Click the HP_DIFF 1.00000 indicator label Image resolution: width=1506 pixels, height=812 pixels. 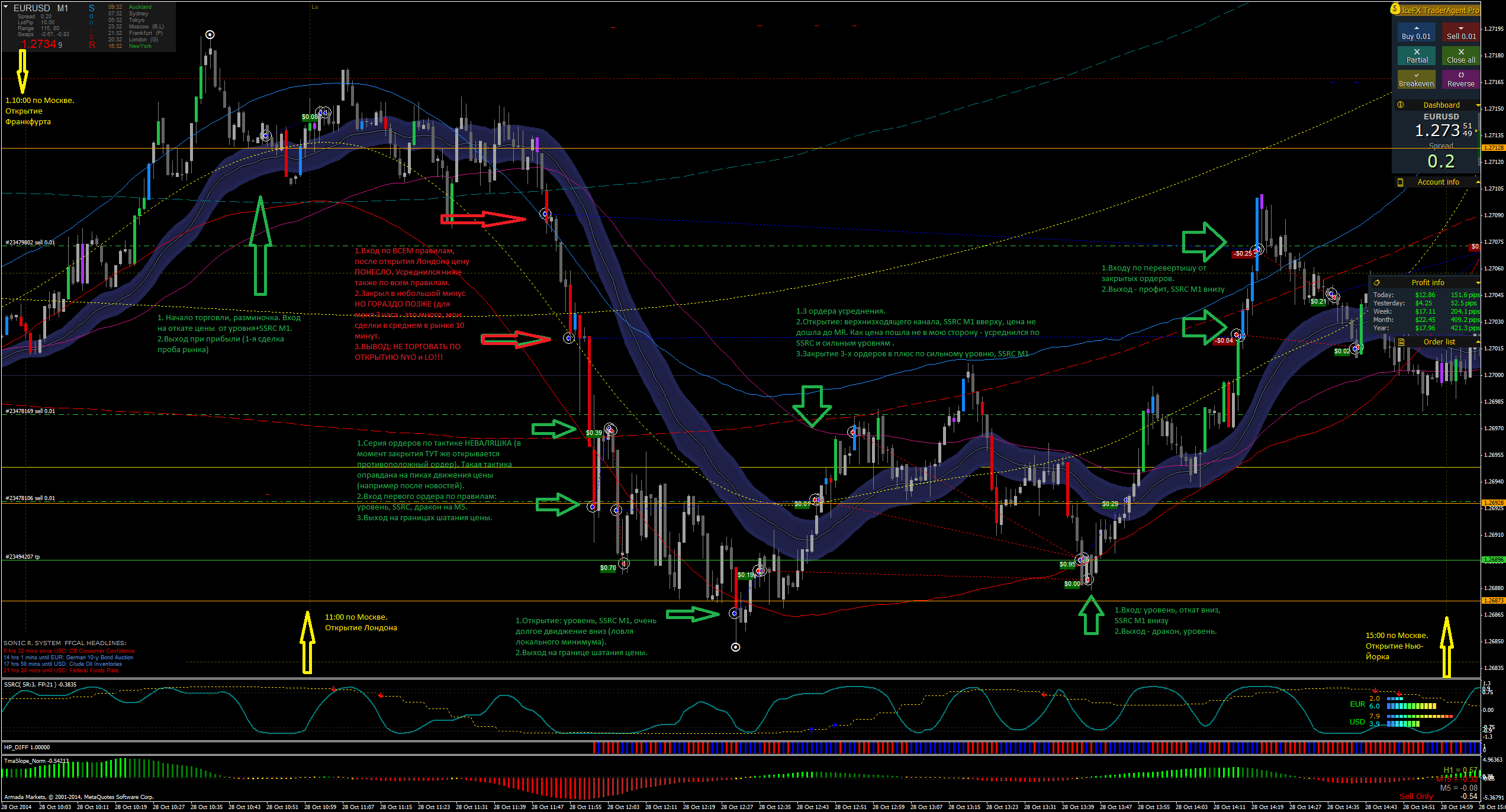pos(27,747)
